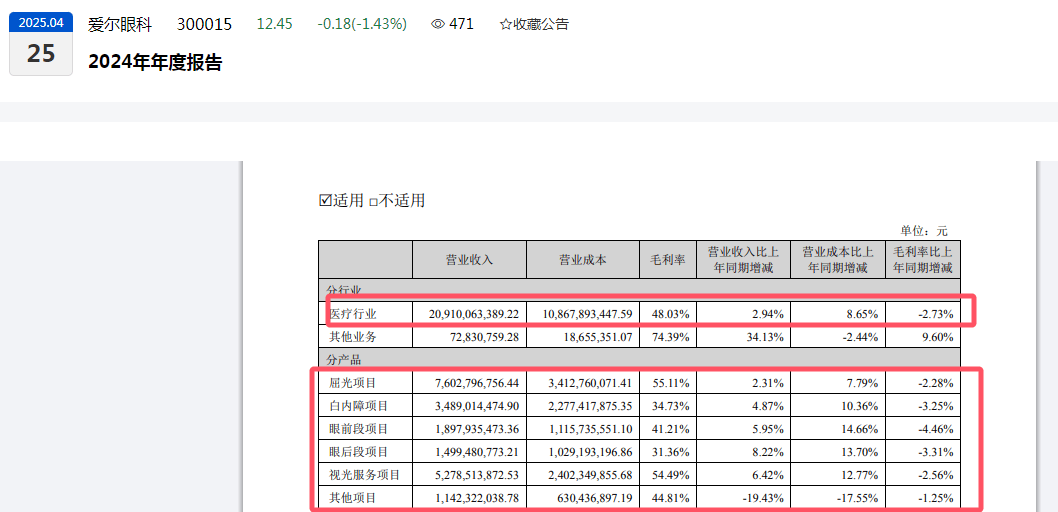
Task: Click the 74.39% gross margin cell
Action: (670, 337)
